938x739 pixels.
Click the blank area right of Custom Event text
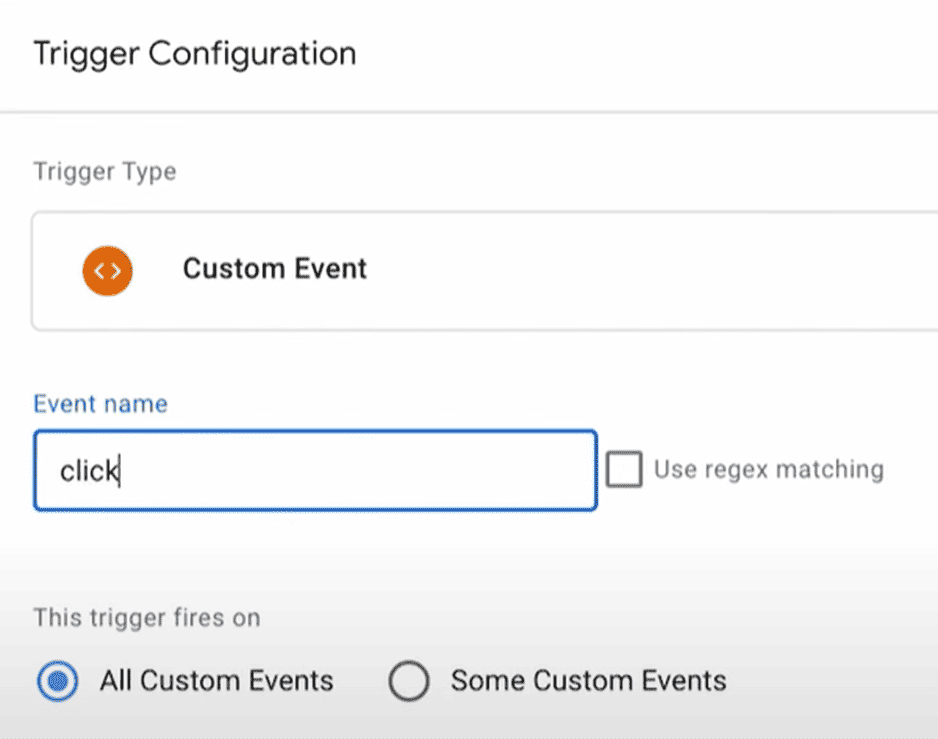[650, 270]
